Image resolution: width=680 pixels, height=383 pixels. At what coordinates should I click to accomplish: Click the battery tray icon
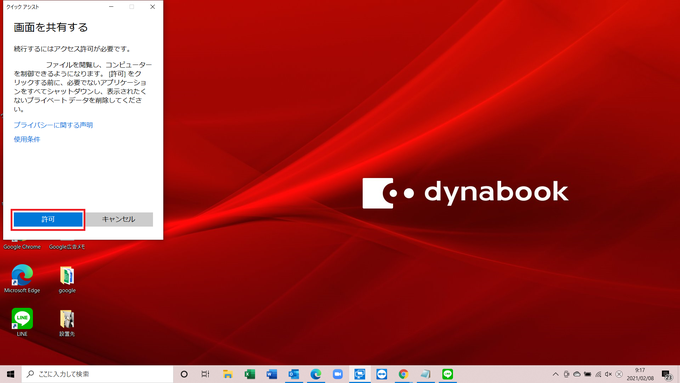click(x=587, y=374)
